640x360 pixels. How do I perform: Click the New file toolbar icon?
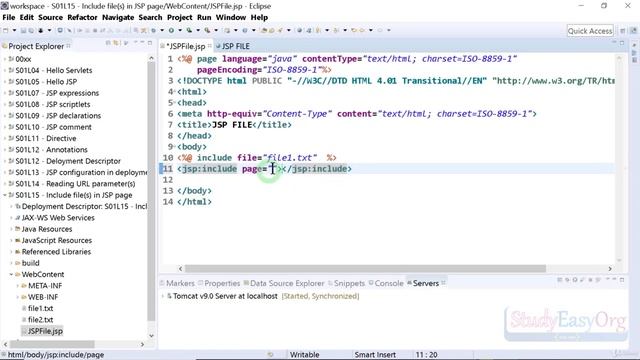click(x=5, y=30)
